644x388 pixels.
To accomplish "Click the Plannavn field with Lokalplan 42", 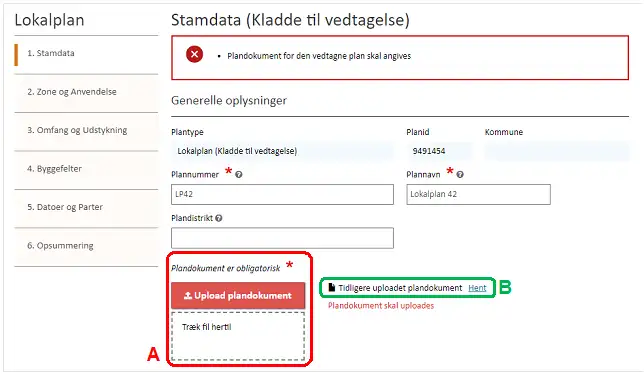I will [x=478, y=194].
